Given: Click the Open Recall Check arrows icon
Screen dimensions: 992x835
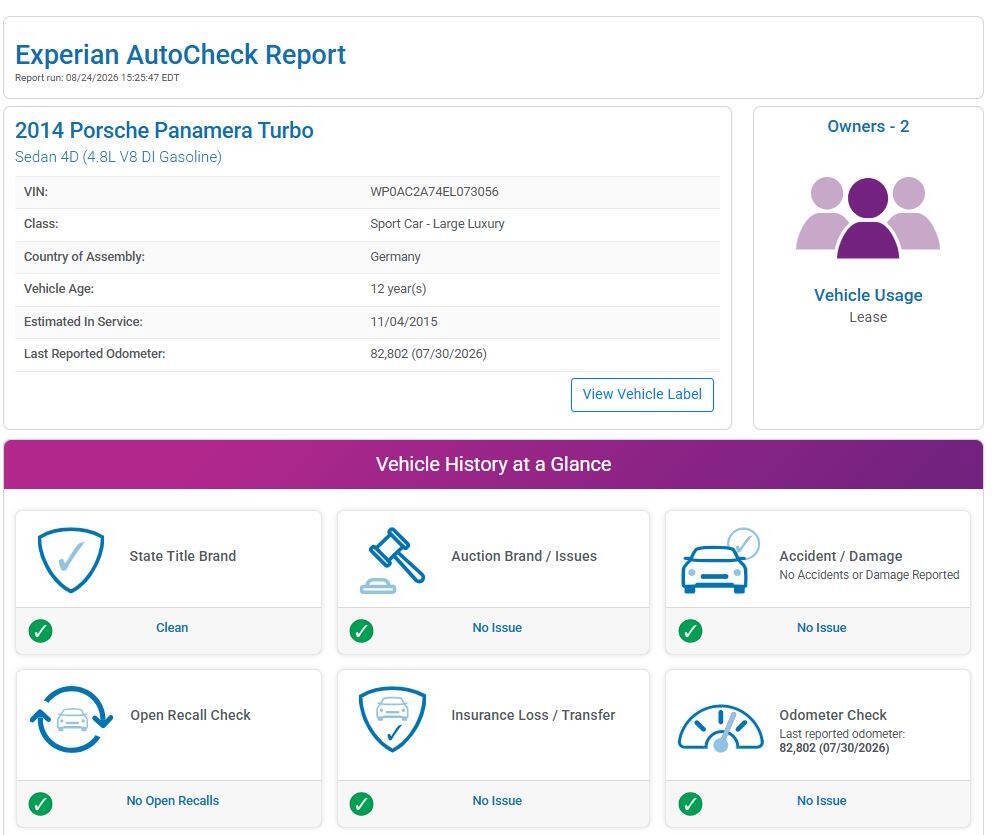Looking at the screenshot, I should (71, 719).
